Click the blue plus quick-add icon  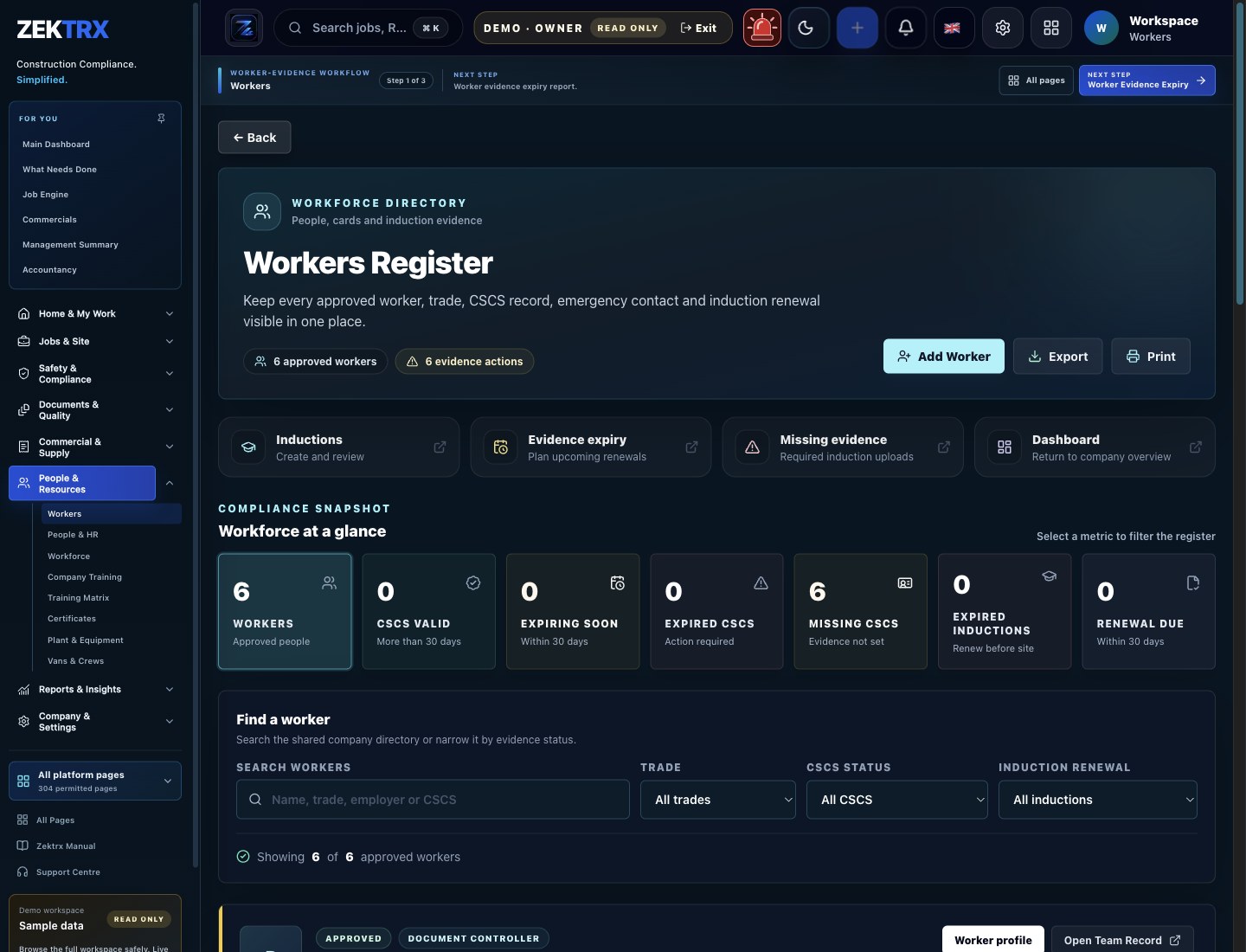[857, 28]
